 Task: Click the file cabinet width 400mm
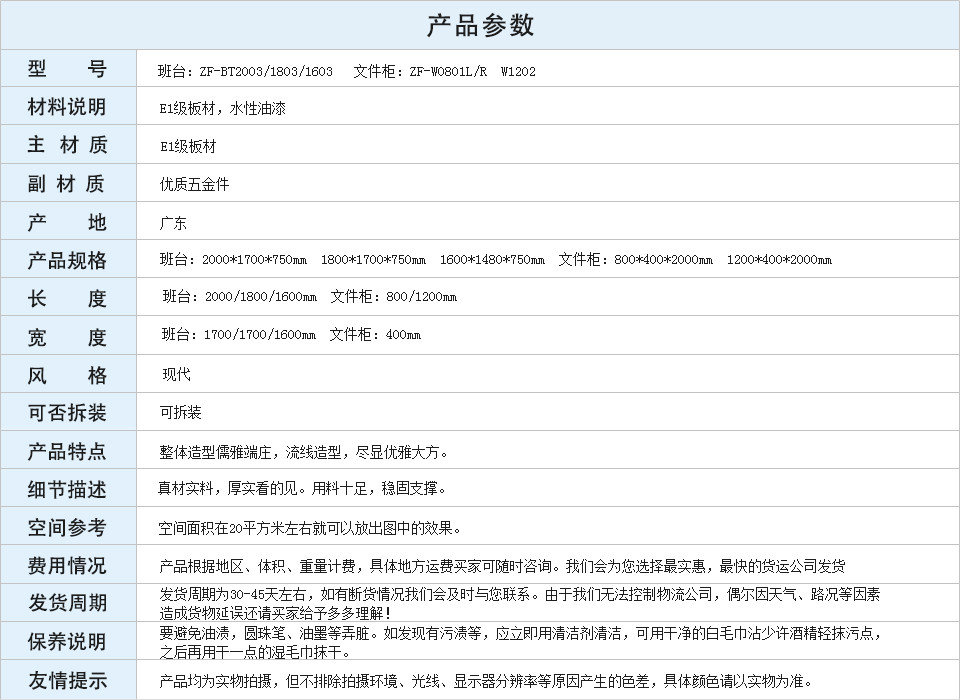(403, 335)
